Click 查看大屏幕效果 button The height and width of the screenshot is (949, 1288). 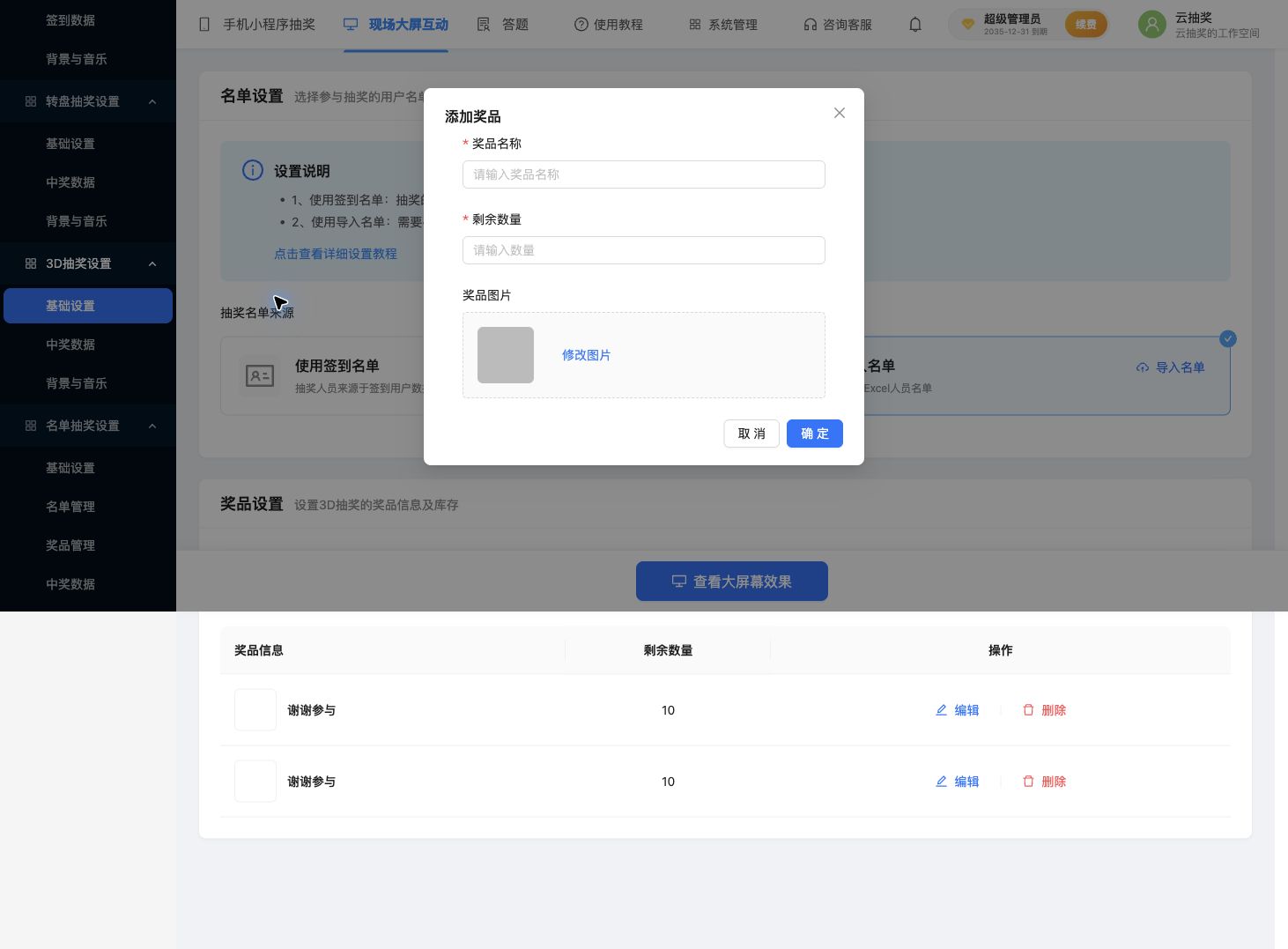coord(732,582)
